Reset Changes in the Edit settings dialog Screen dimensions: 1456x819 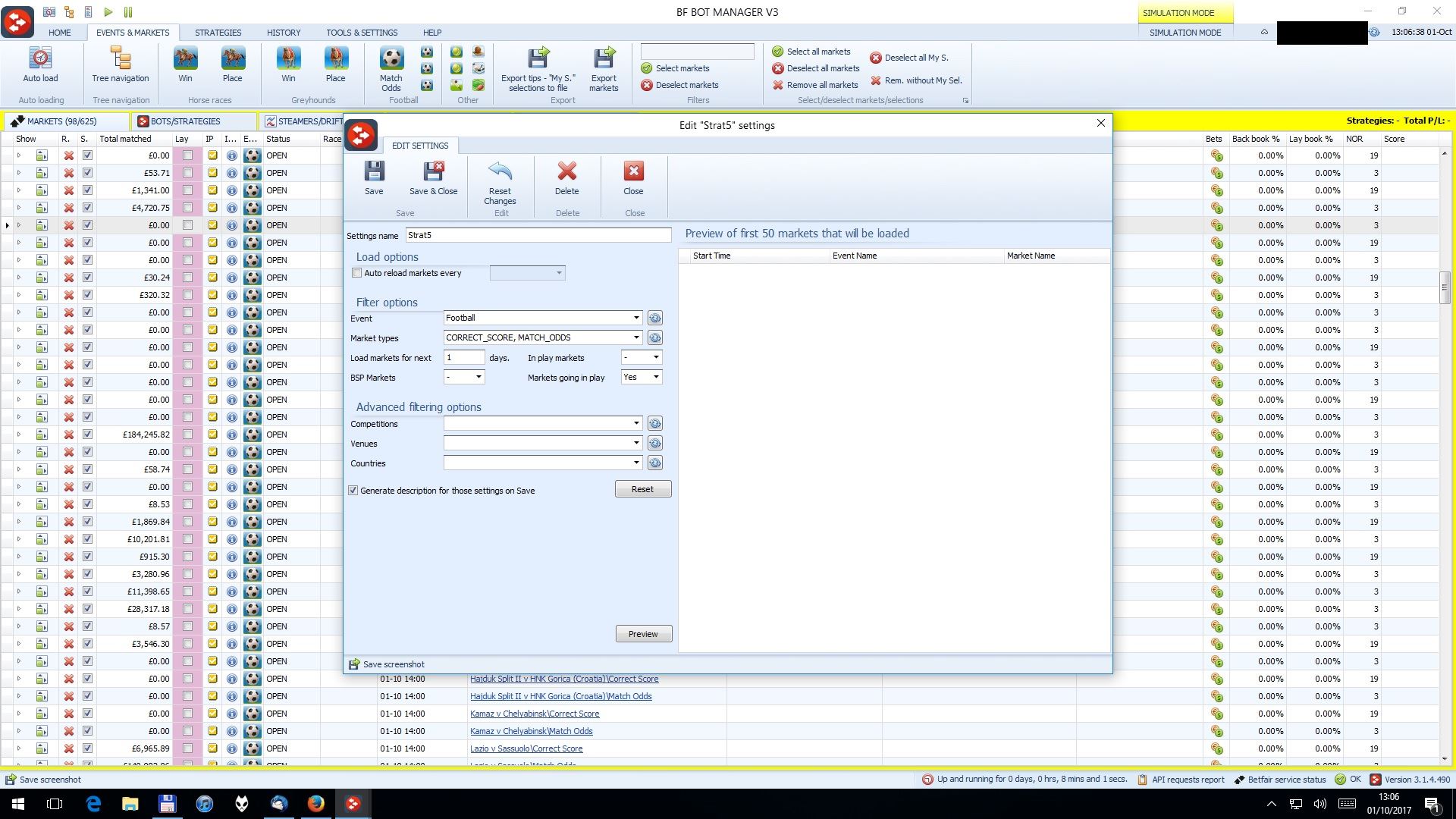pyautogui.click(x=500, y=184)
